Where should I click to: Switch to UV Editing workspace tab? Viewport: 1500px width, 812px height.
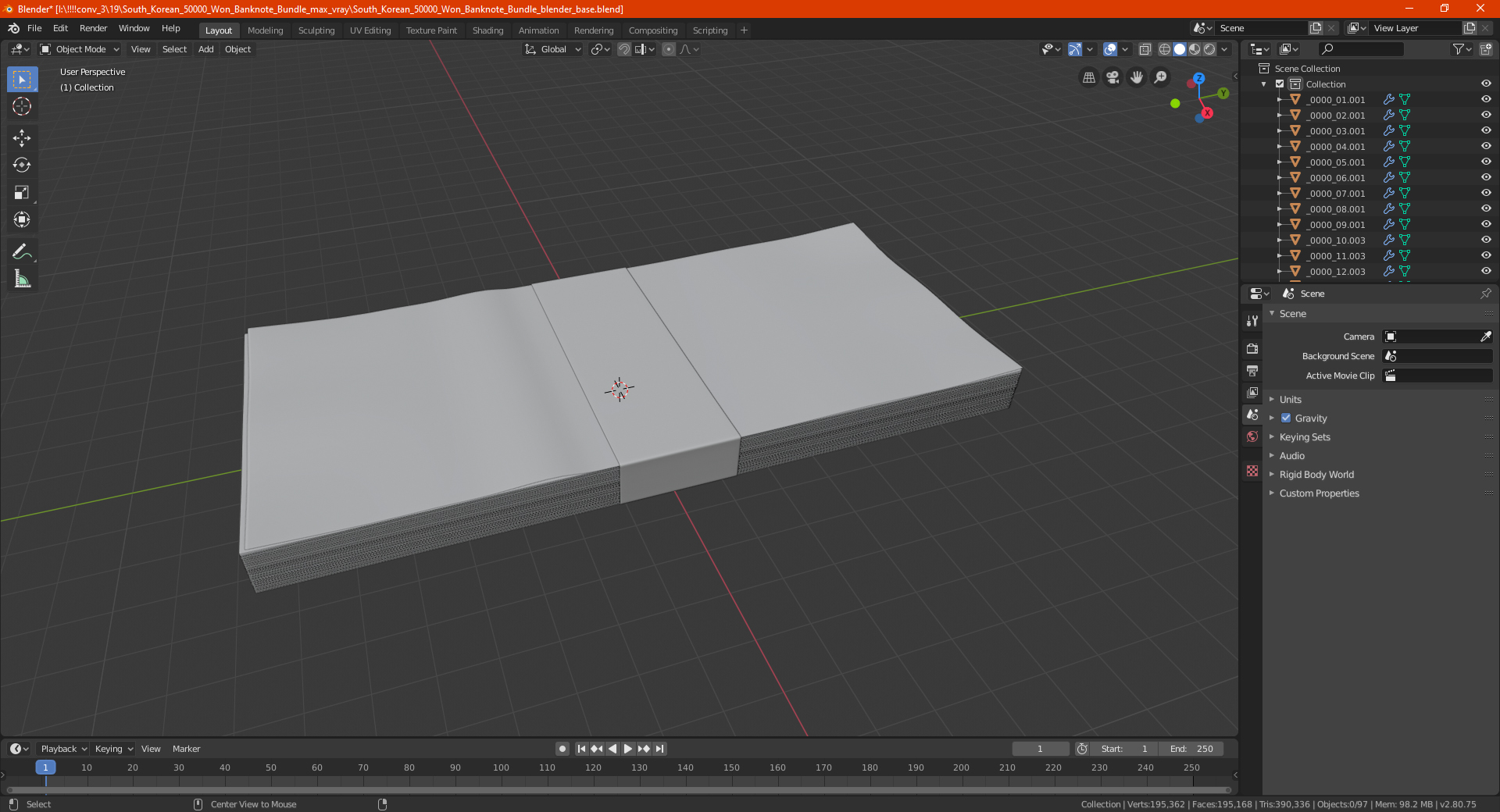[370, 30]
